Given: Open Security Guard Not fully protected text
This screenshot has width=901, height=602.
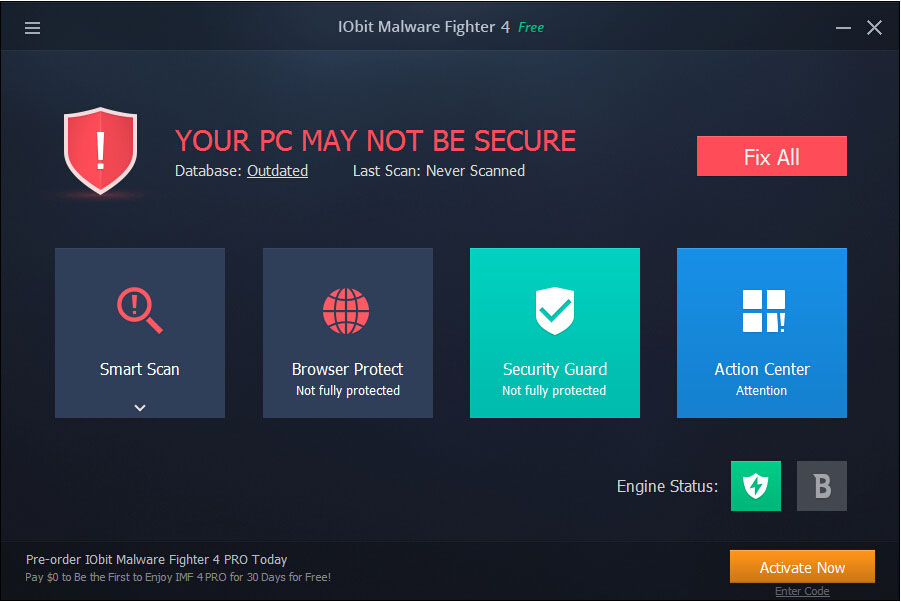Looking at the screenshot, I should click(554, 391).
